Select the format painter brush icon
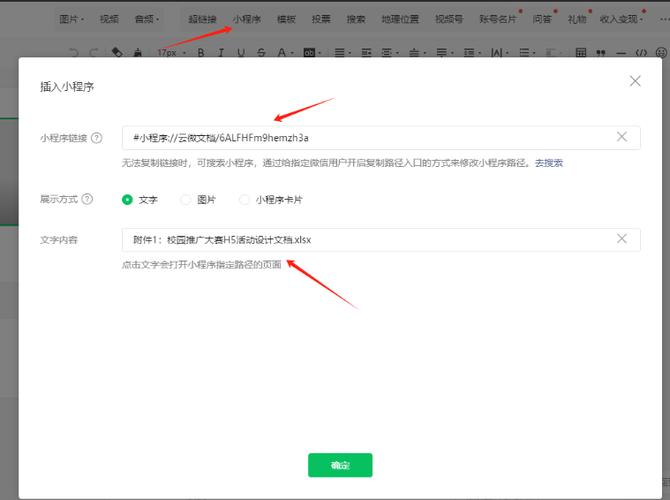 138,53
